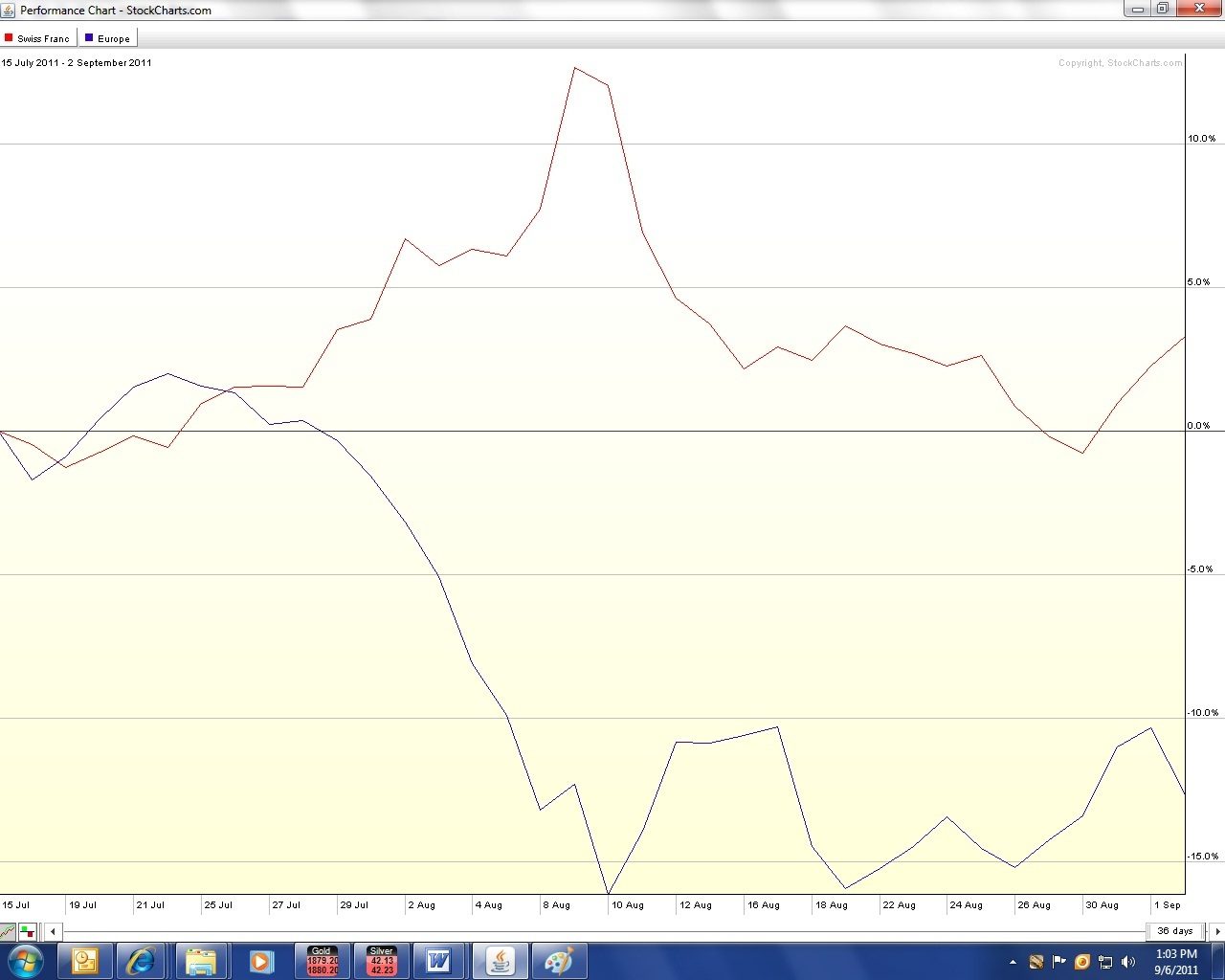Screen dimensions: 1225x980
Task: Toggle the Swiss Franc series tab
Action: point(38,38)
